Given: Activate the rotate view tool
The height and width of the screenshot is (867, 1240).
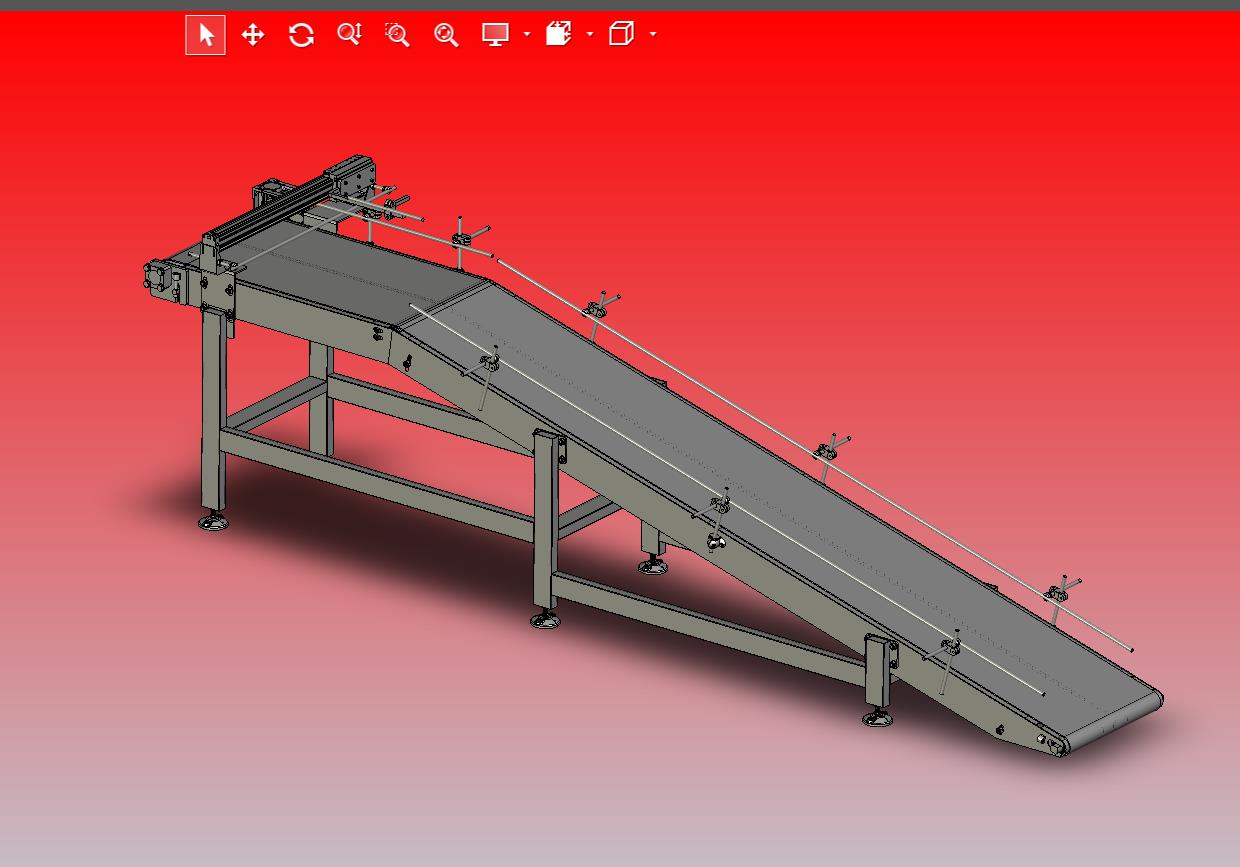Looking at the screenshot, I should [301, 35].
